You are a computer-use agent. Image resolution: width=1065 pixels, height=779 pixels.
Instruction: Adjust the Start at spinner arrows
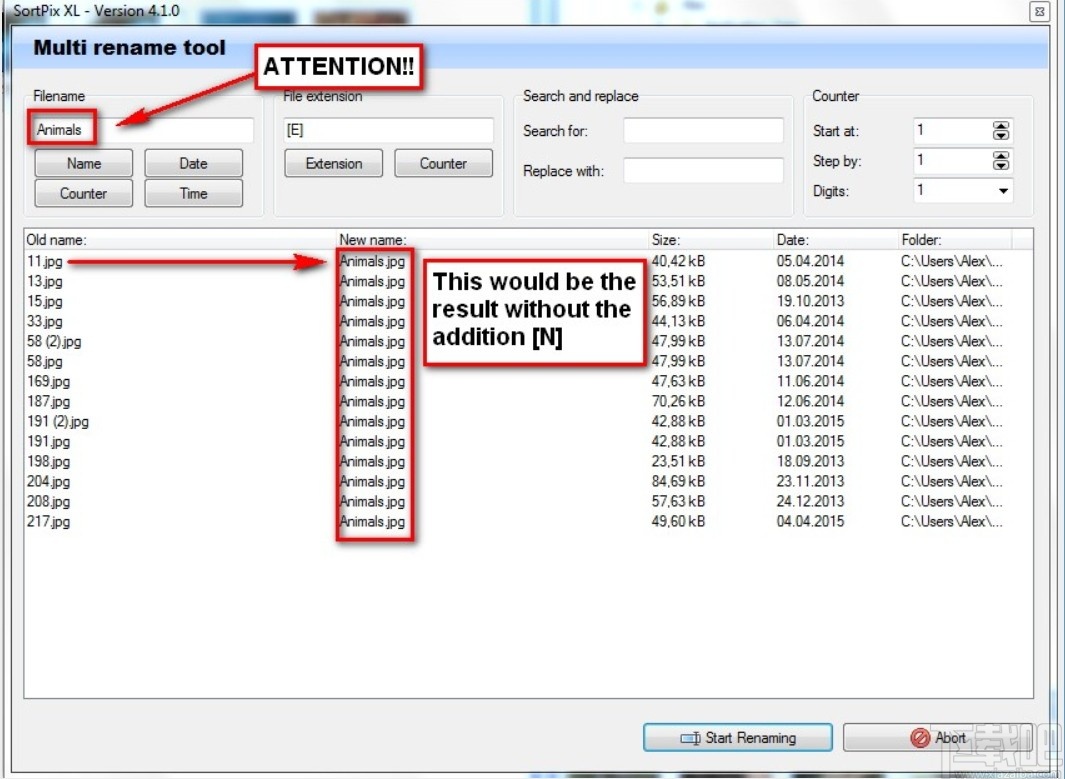(x=1000, y=130)
